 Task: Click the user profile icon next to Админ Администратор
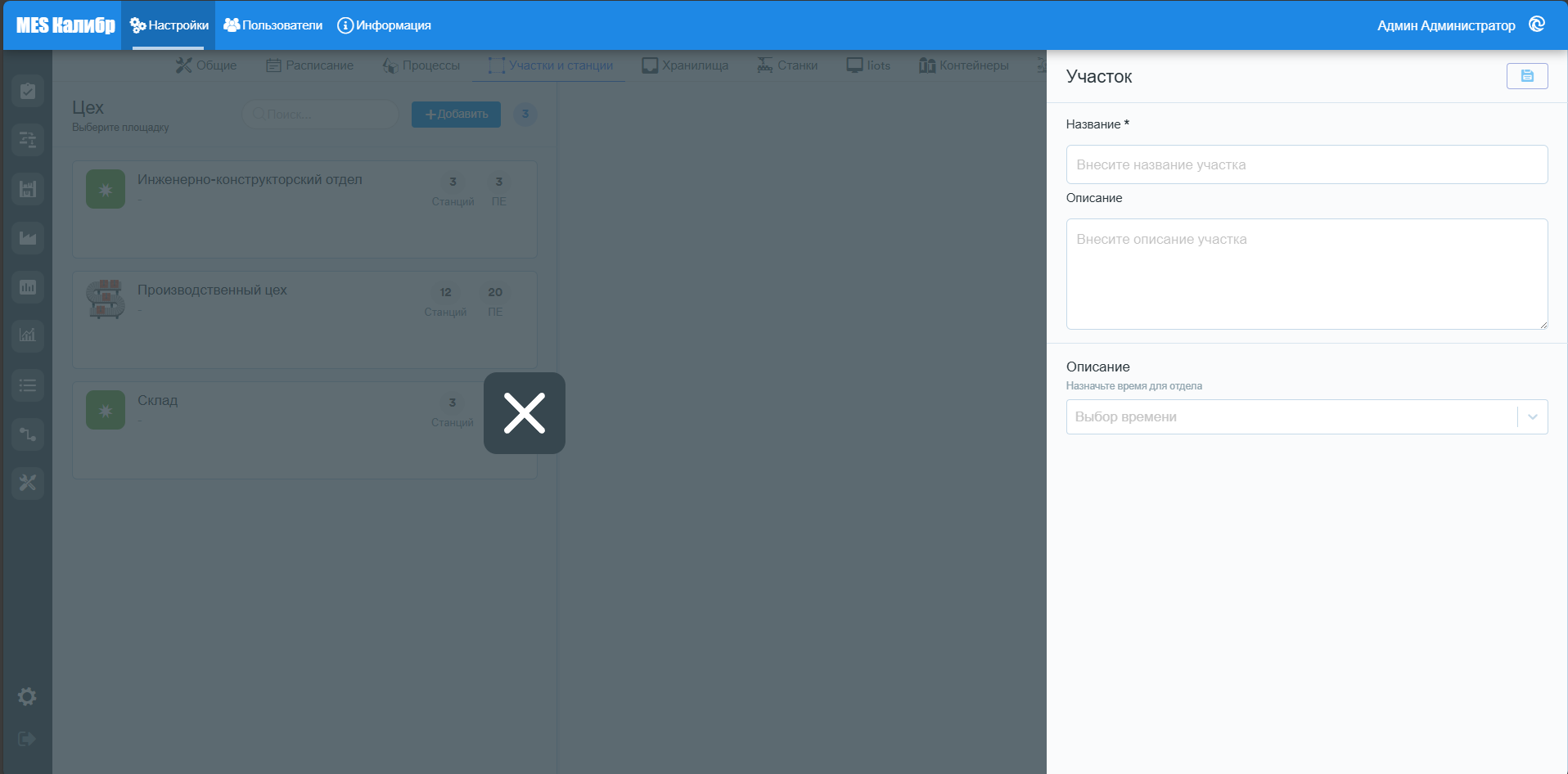tap(1537, 25)
